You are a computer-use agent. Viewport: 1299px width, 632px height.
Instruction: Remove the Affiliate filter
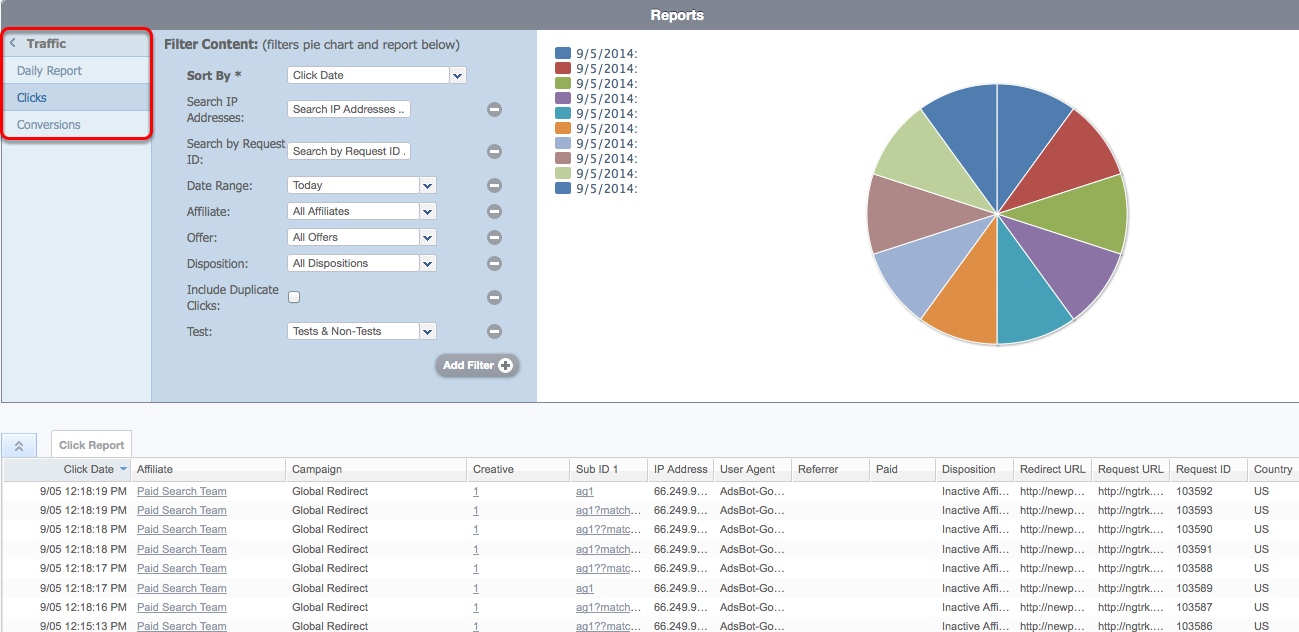[494, 211]
